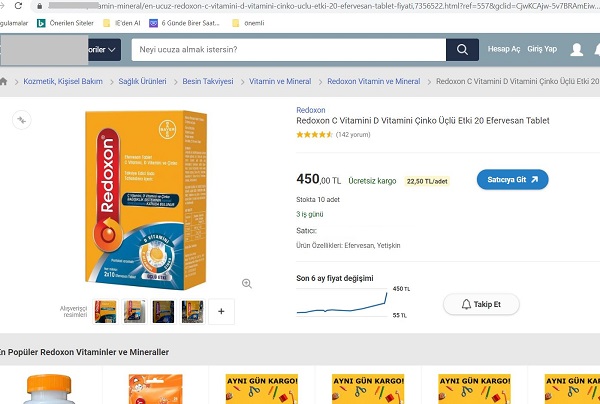600x404 pixels.
Task: Open the Besin Takviyesi breadcrumb
Action: 208,81
